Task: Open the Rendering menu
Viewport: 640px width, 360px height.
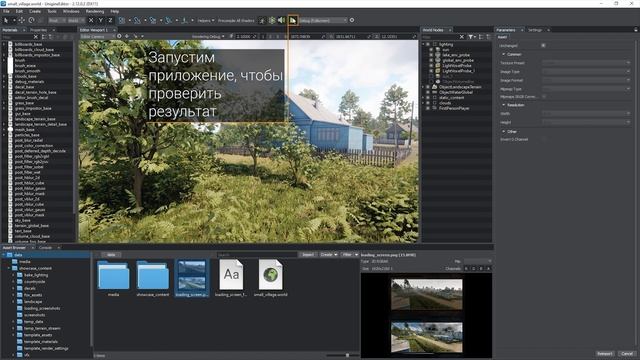Action: 95,11
